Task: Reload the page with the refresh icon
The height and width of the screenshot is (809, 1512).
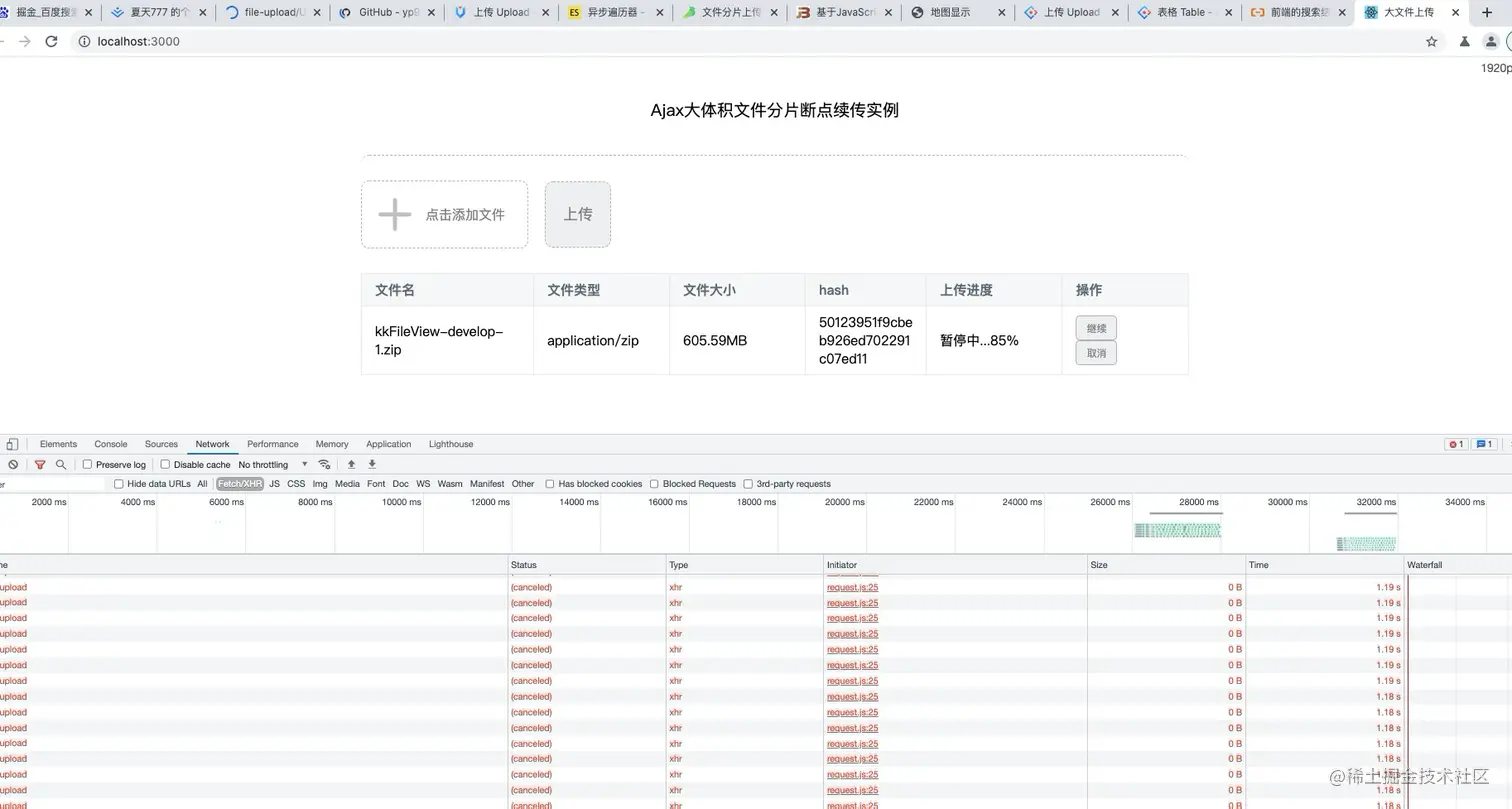Action: point(52,42)
